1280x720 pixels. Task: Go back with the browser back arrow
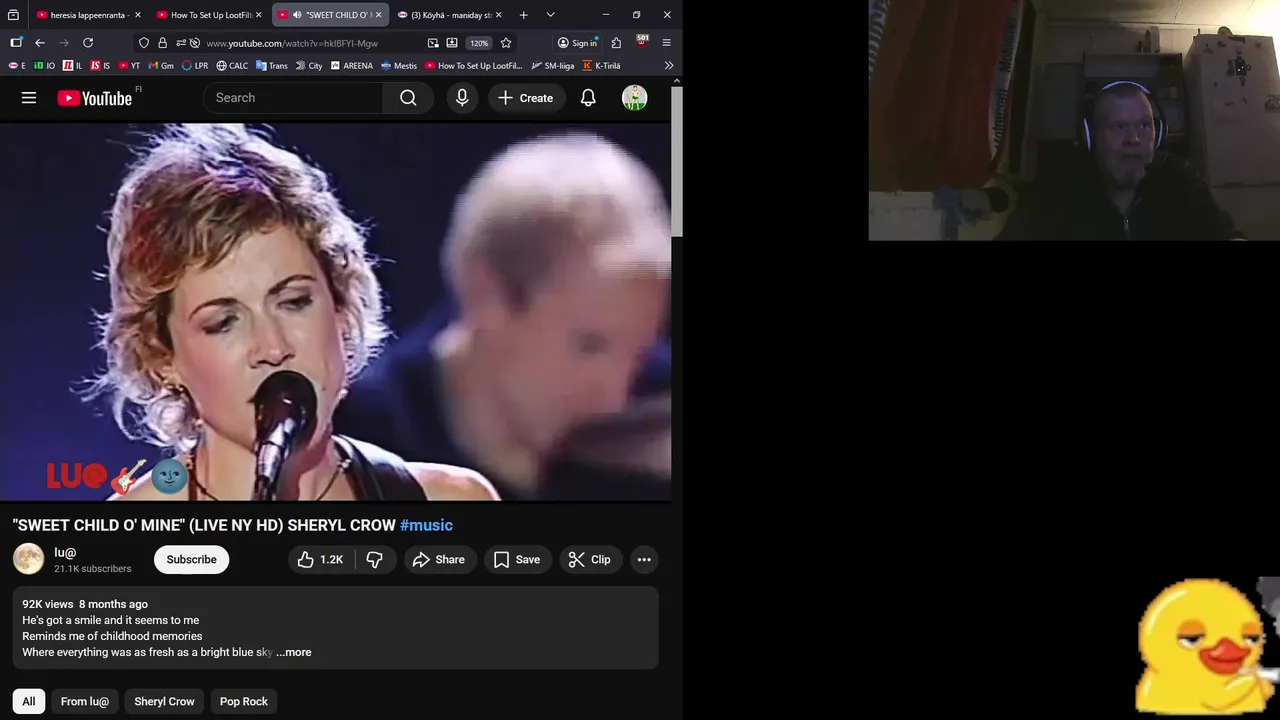point(40,43)
